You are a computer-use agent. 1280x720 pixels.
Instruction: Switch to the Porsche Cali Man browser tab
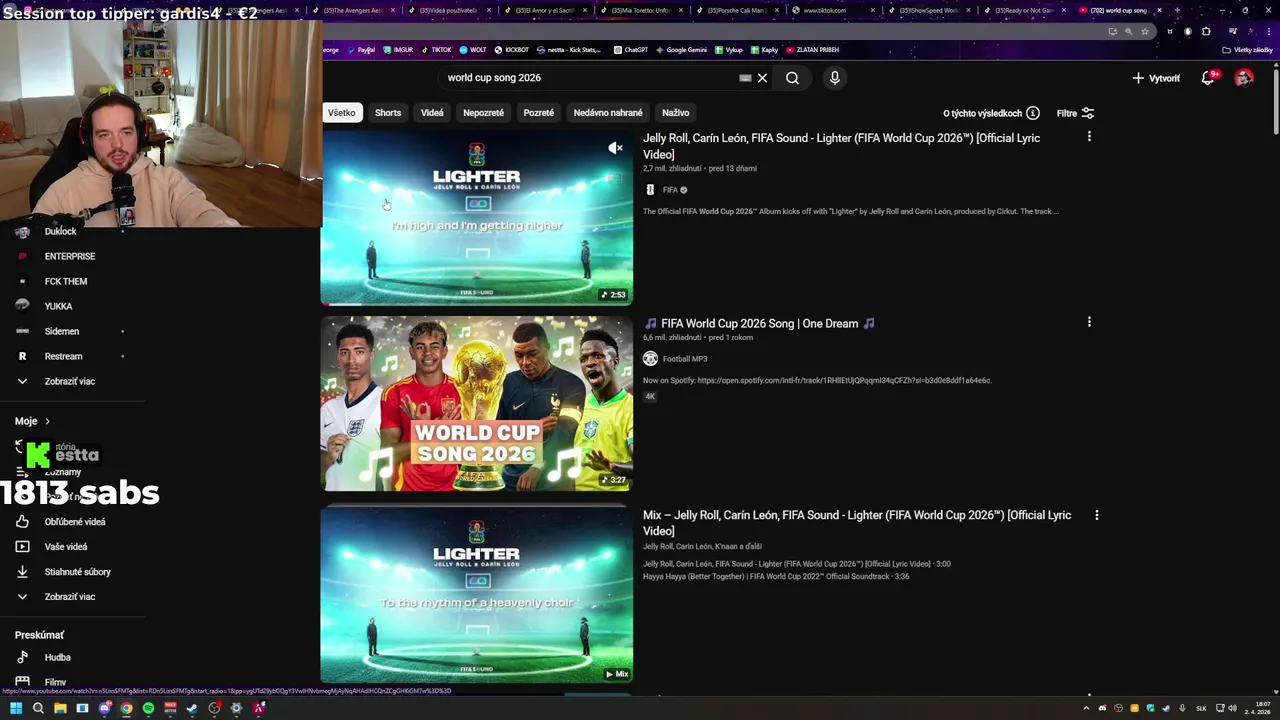click(740, 10)
